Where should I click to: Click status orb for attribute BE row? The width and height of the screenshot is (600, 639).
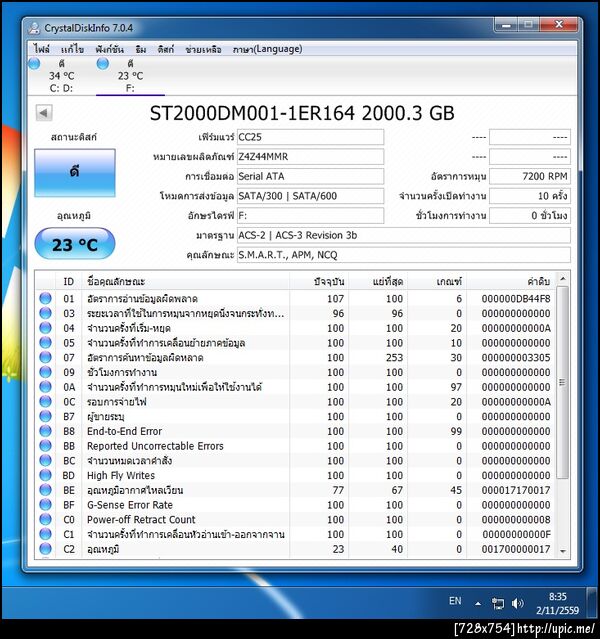pos(46,489)
